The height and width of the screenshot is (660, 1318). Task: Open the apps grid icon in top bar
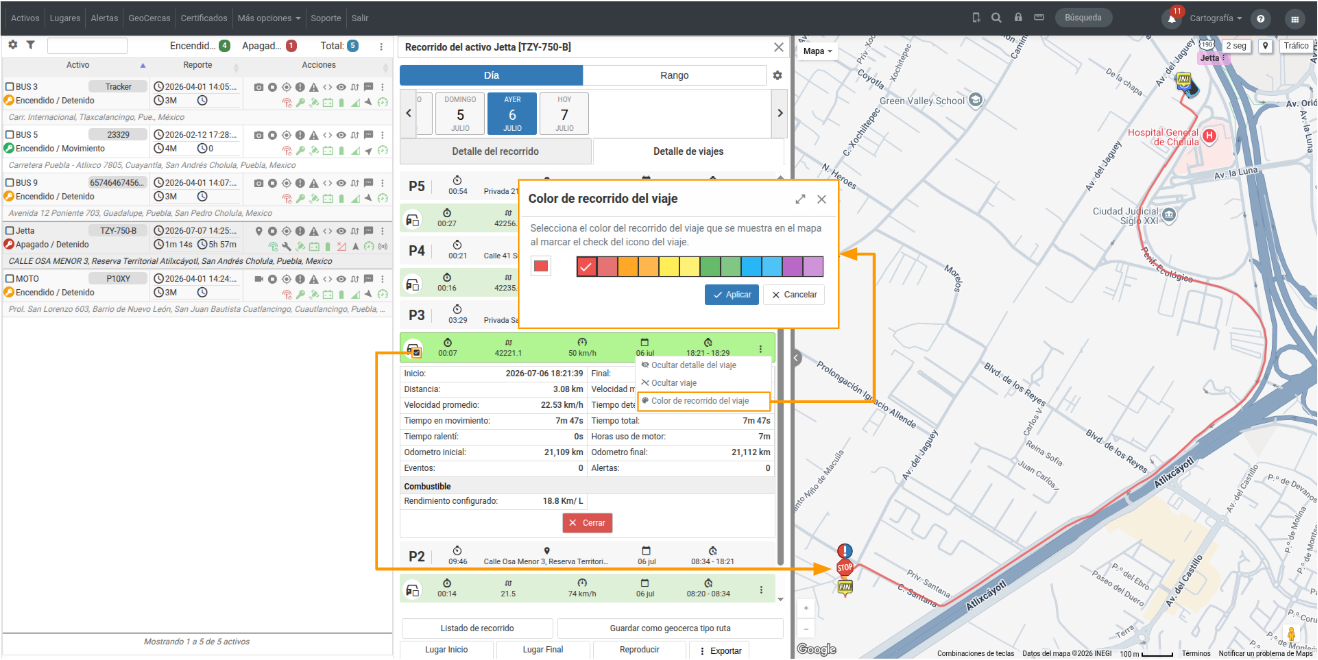[x=1295, y=18]
